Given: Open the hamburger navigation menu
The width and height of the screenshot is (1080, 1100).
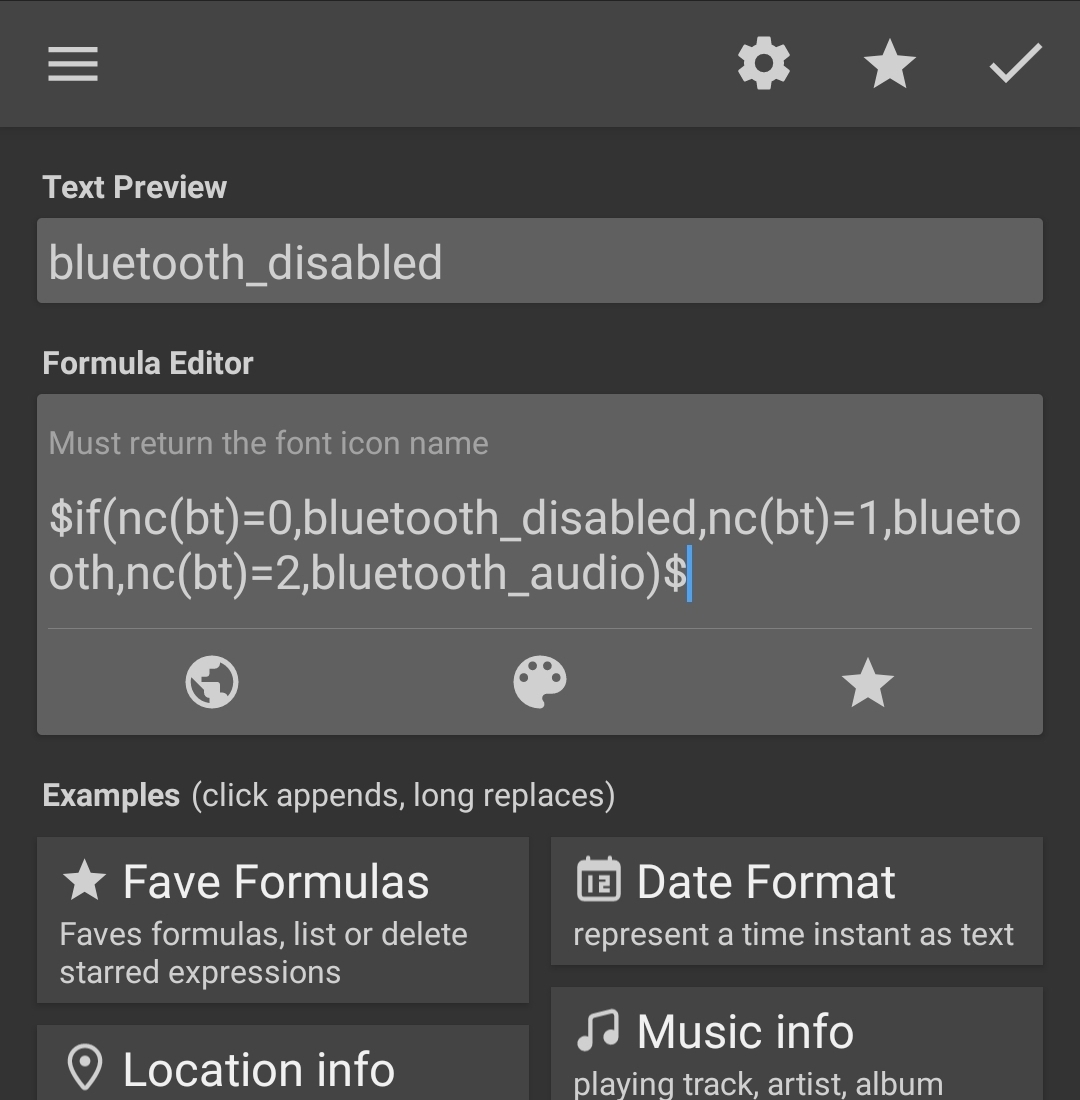Looking at the screenshot, I should click(x=73, y=64).
